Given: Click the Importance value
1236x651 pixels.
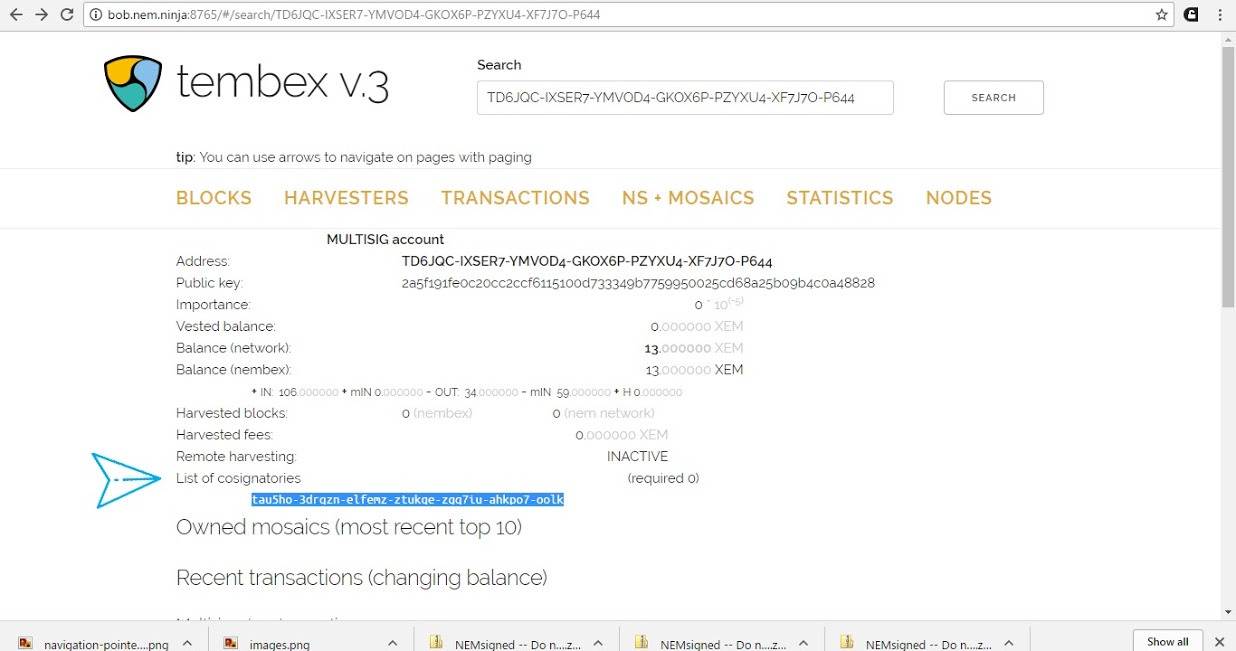Looking at the screenshot, I should point(719,304).
